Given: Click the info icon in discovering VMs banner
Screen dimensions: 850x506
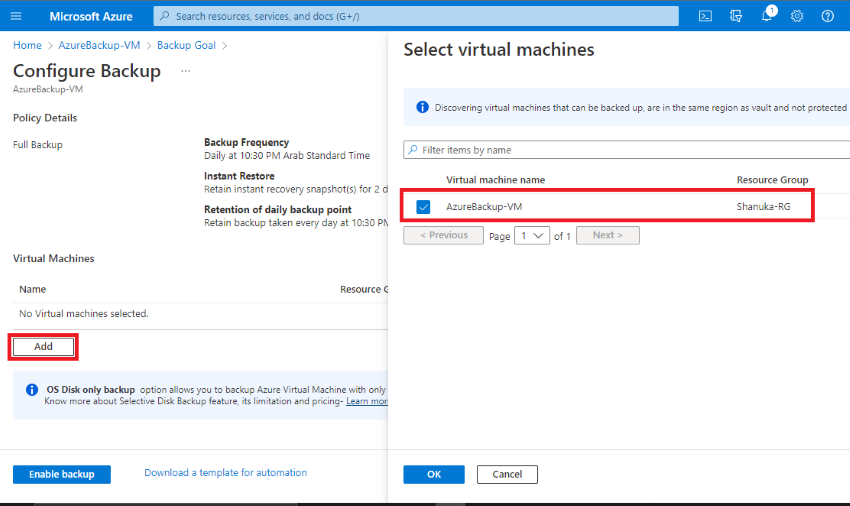Looking at the screenshot, I should click(422, 107).
